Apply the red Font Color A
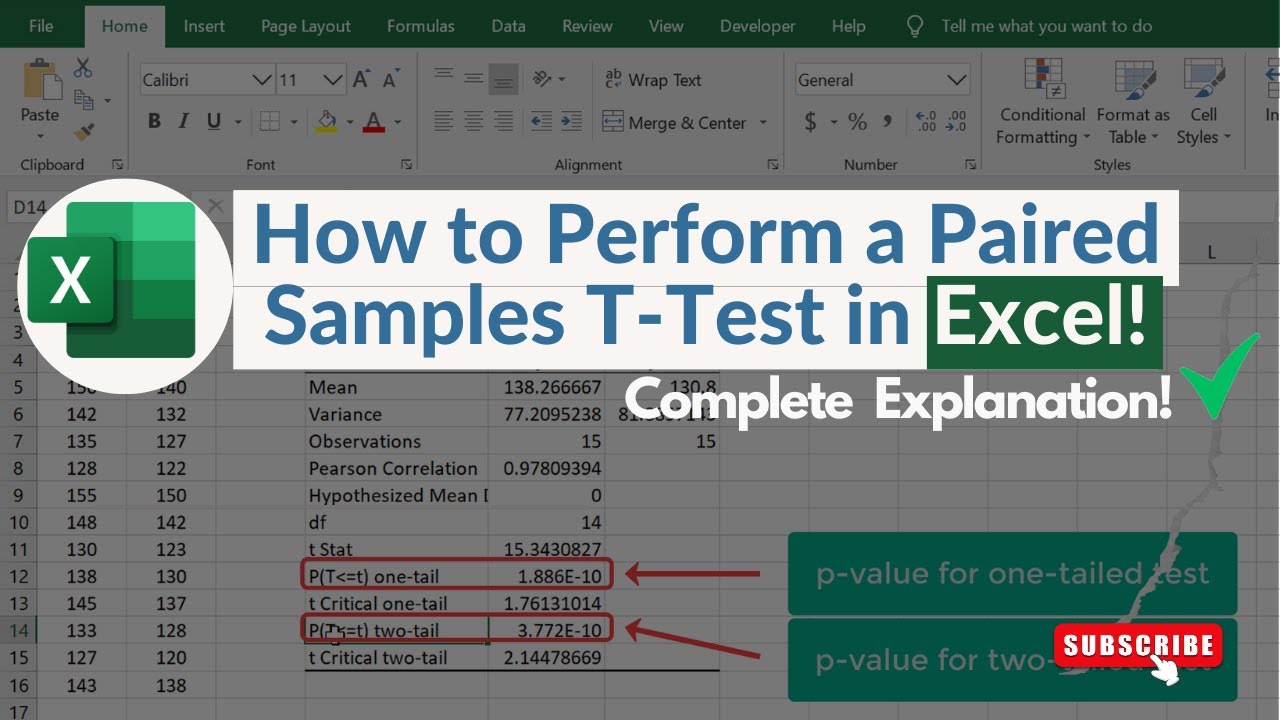1280x720 pixels. 374,122
